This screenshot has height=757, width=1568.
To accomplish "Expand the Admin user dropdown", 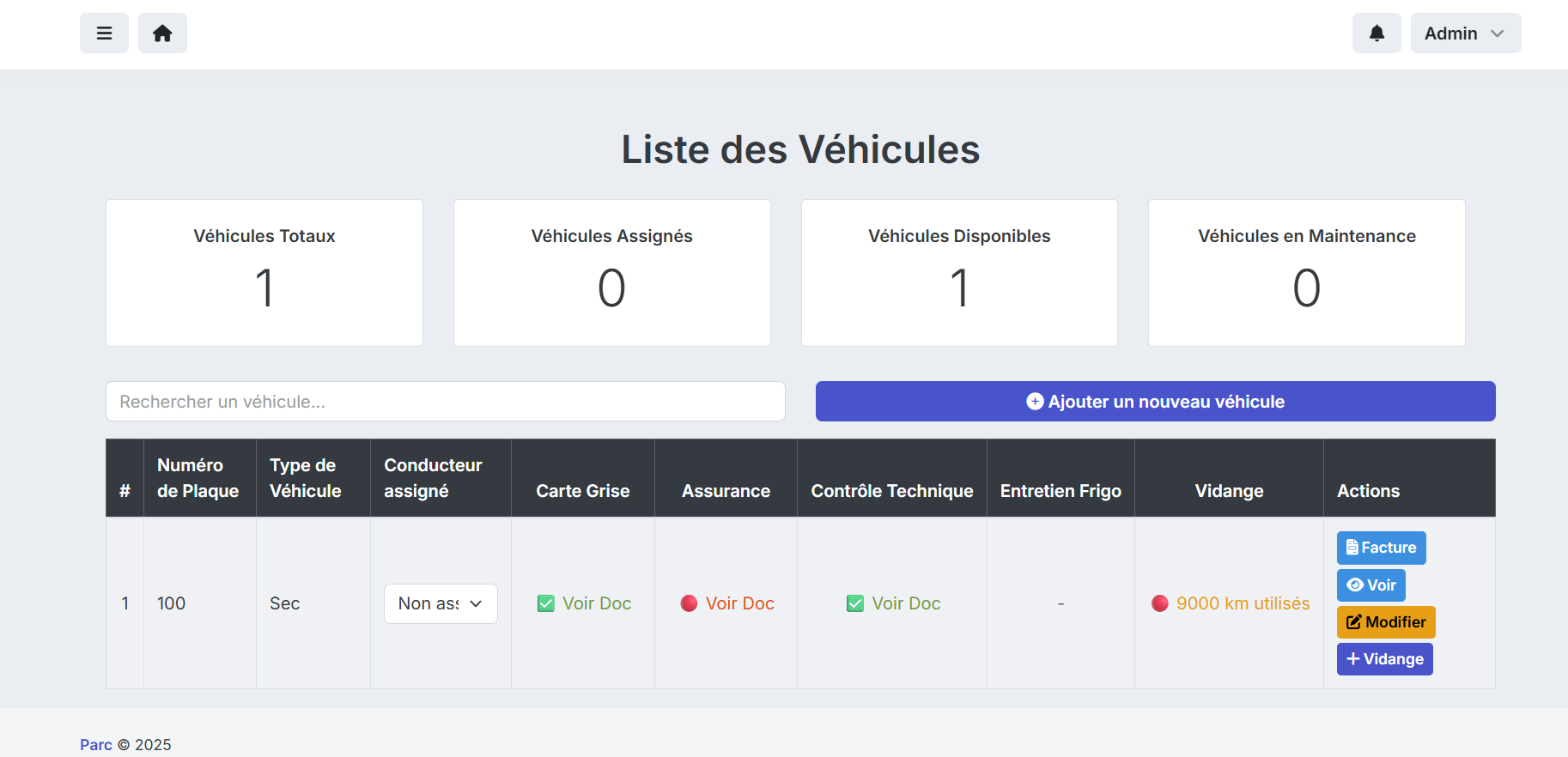I will tap(1465, 33).
